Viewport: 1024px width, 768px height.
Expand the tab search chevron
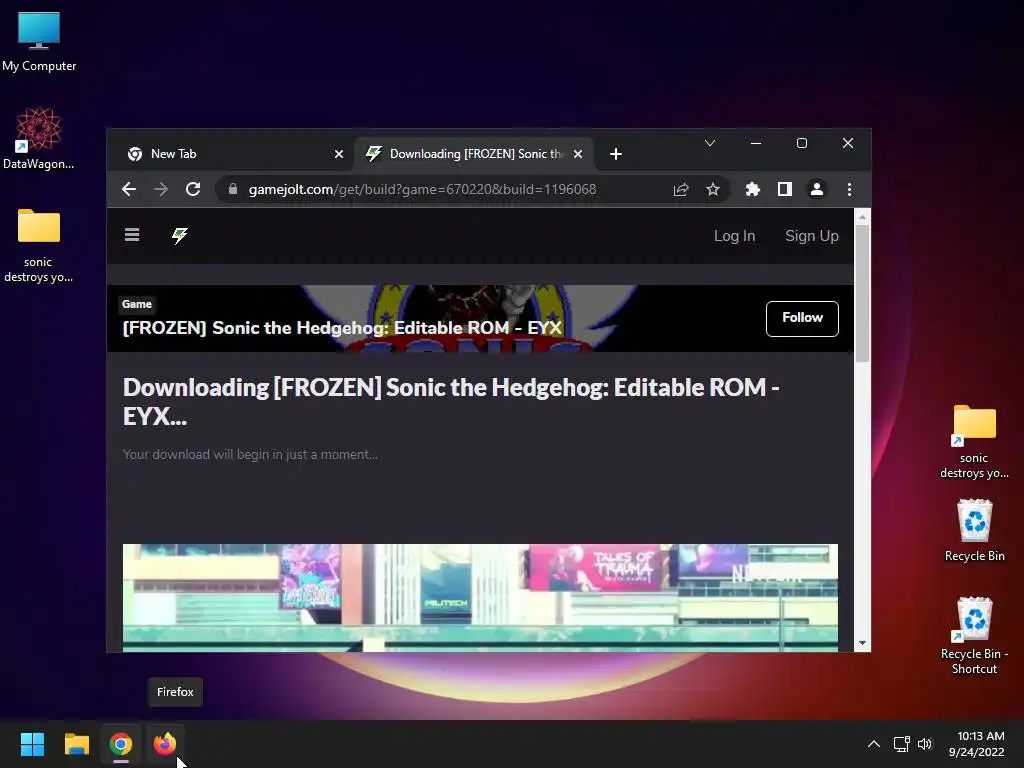click(x=710, y=143)
